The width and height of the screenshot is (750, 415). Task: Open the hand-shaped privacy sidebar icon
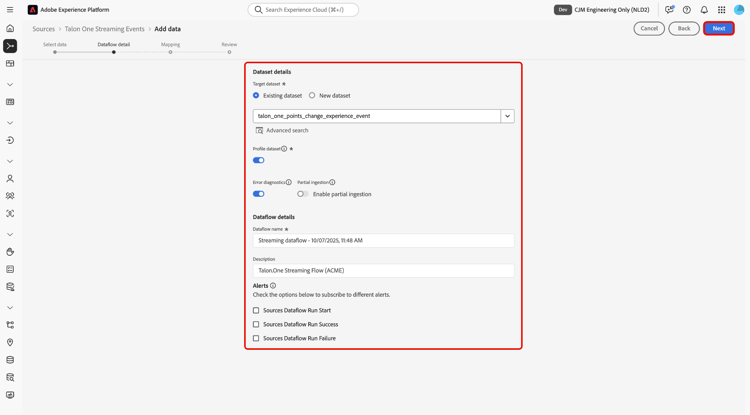(10, 252)
